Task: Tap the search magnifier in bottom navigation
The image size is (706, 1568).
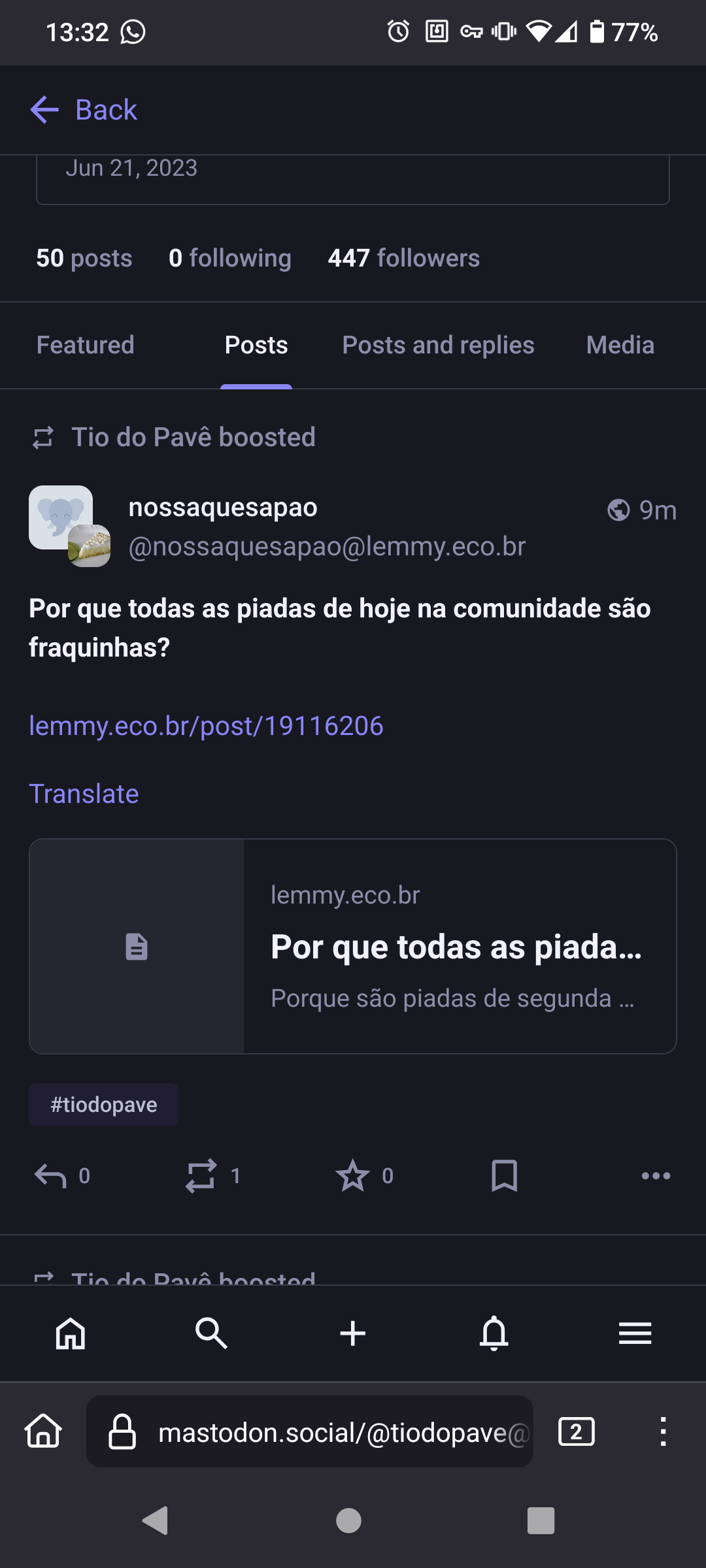Action: (211, 1333)
